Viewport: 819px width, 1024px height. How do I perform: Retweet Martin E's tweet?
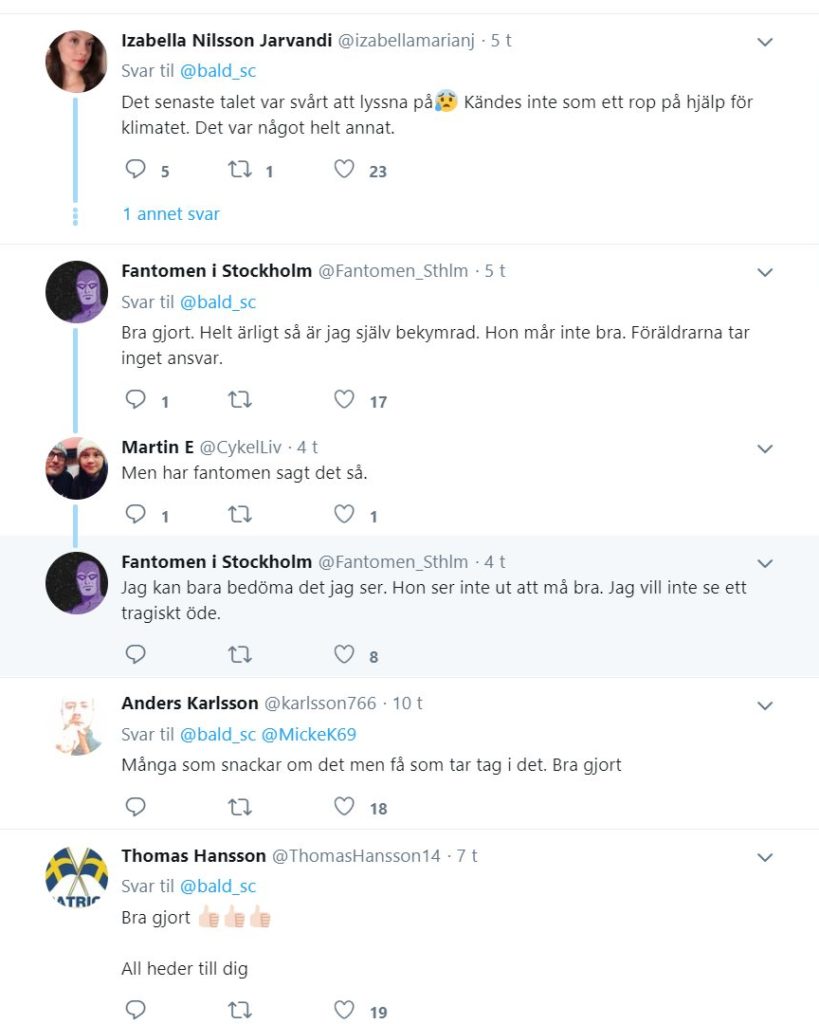point(240,515)
